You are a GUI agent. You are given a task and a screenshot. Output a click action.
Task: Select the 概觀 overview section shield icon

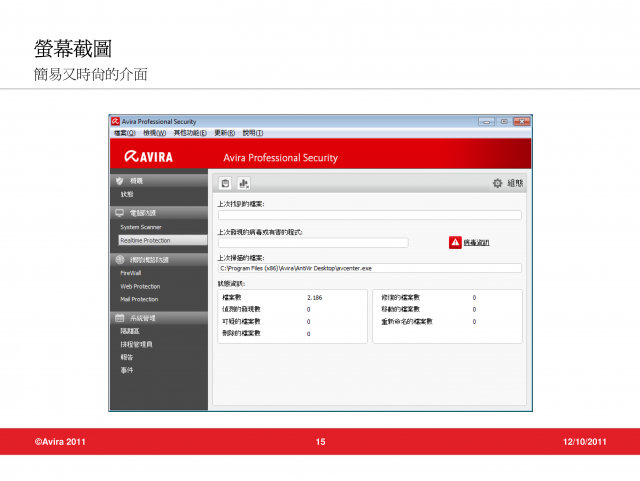[x=120, y=180]
